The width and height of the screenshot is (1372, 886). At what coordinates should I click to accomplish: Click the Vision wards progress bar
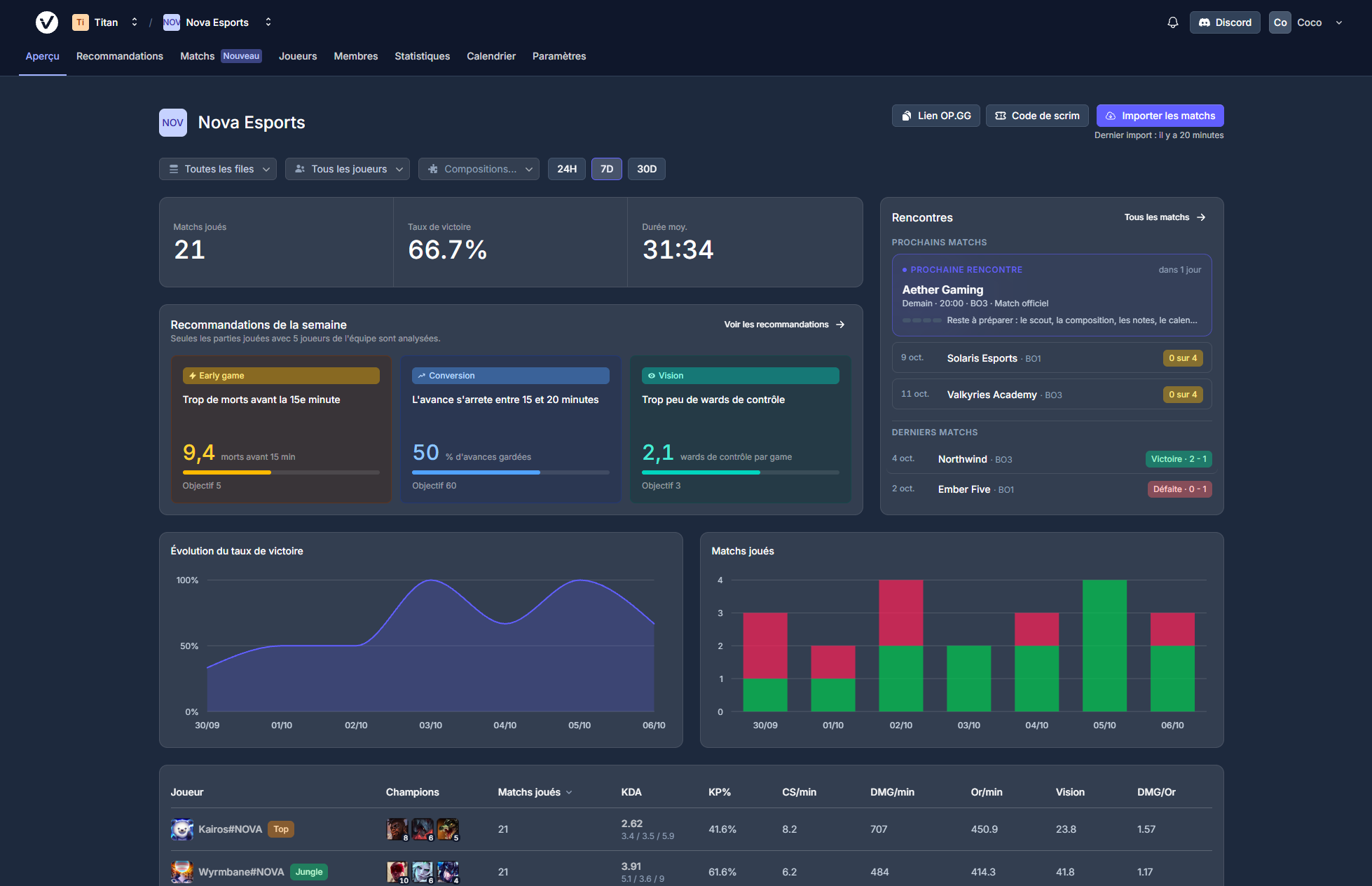click(741, 472)
